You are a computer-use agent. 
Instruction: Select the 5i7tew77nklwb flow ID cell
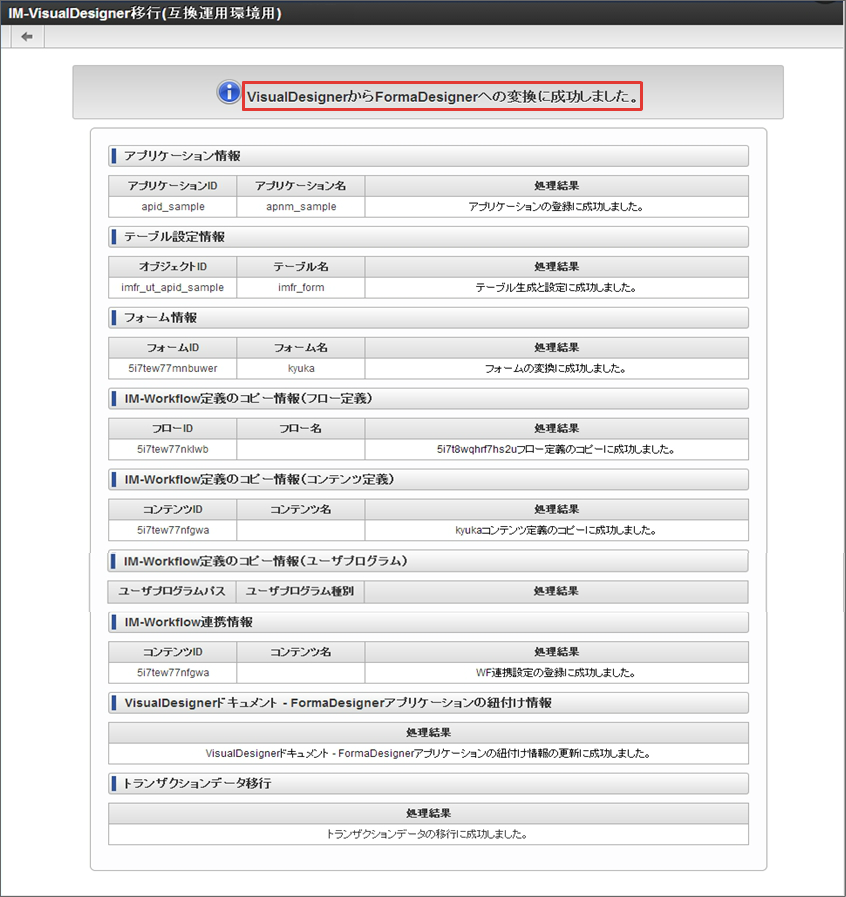coord(173,449)
